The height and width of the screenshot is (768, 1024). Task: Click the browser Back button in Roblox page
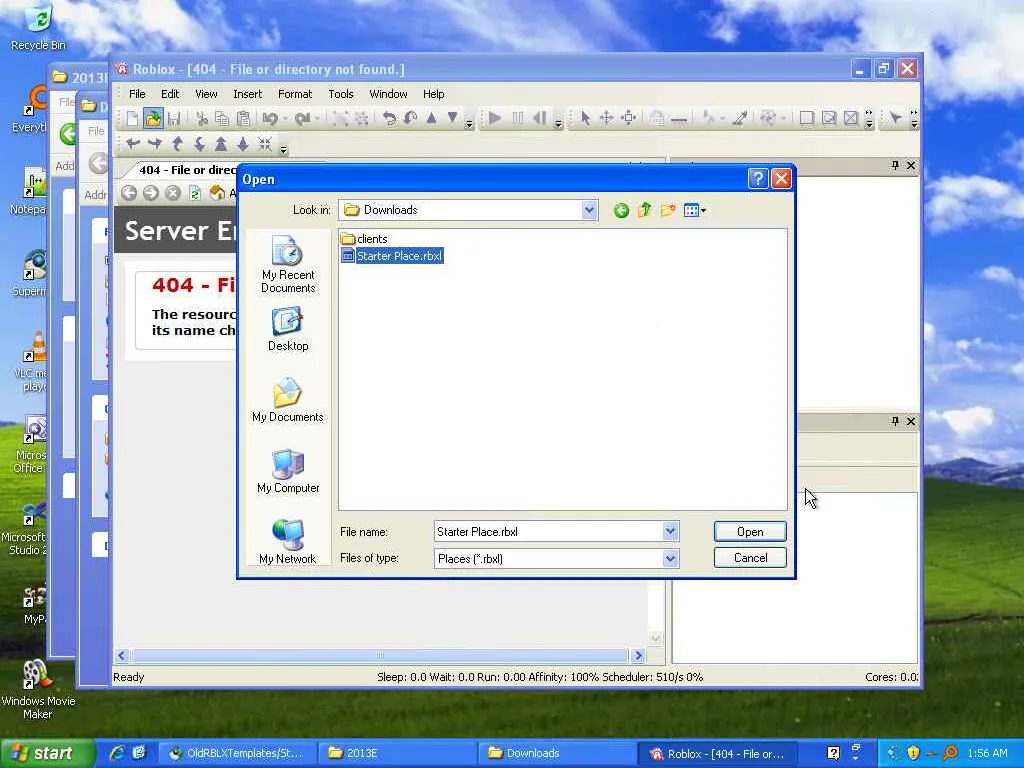click(129, 193)
